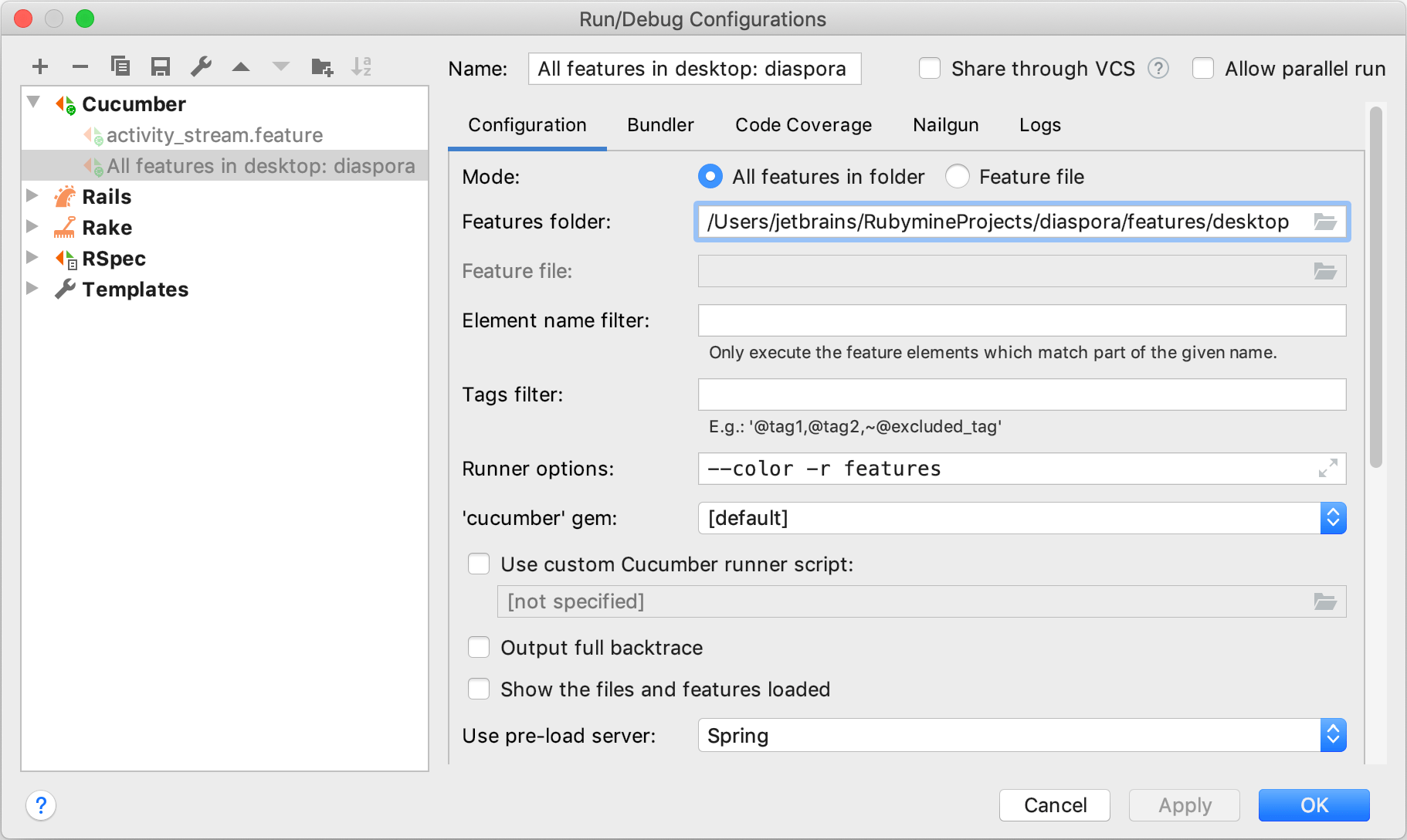Open the pre-load server dropdown

pos(1333,735)
